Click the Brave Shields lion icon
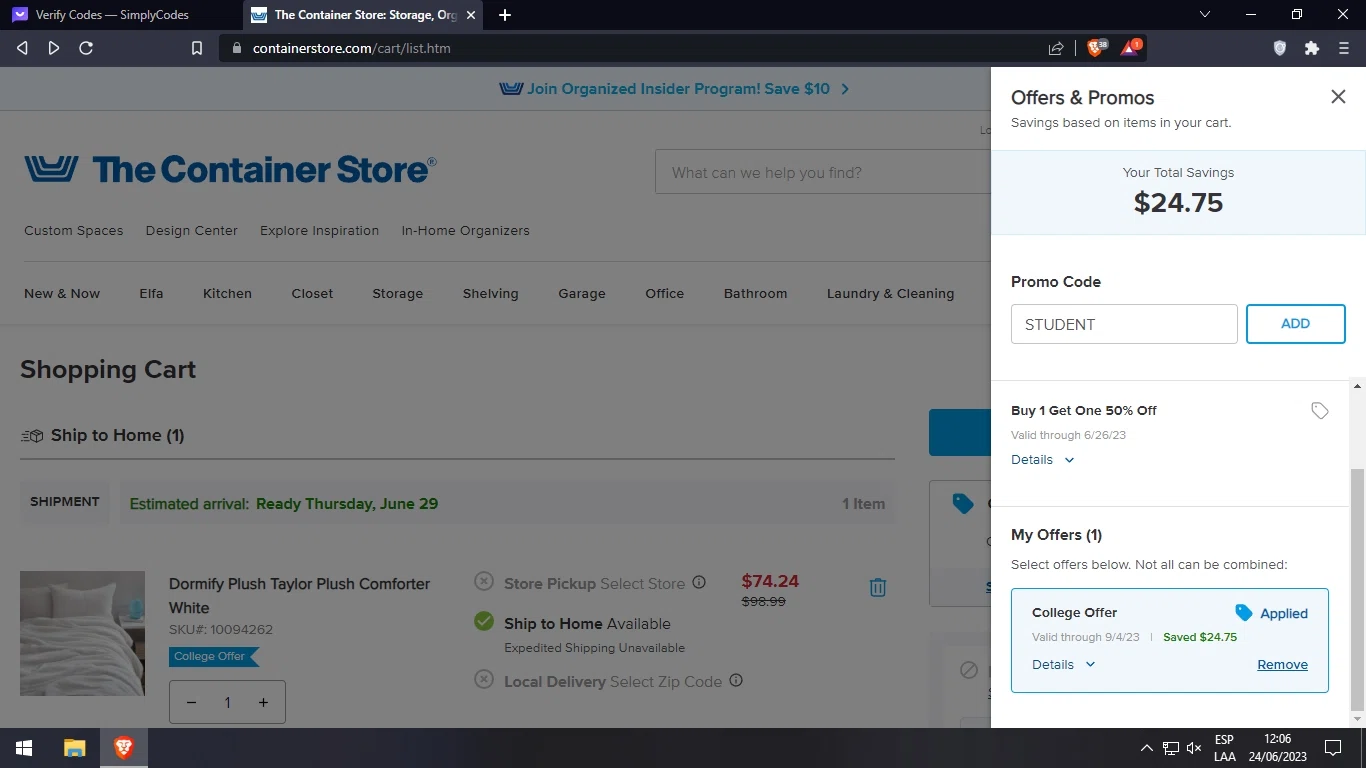 tap(1096, 47)
